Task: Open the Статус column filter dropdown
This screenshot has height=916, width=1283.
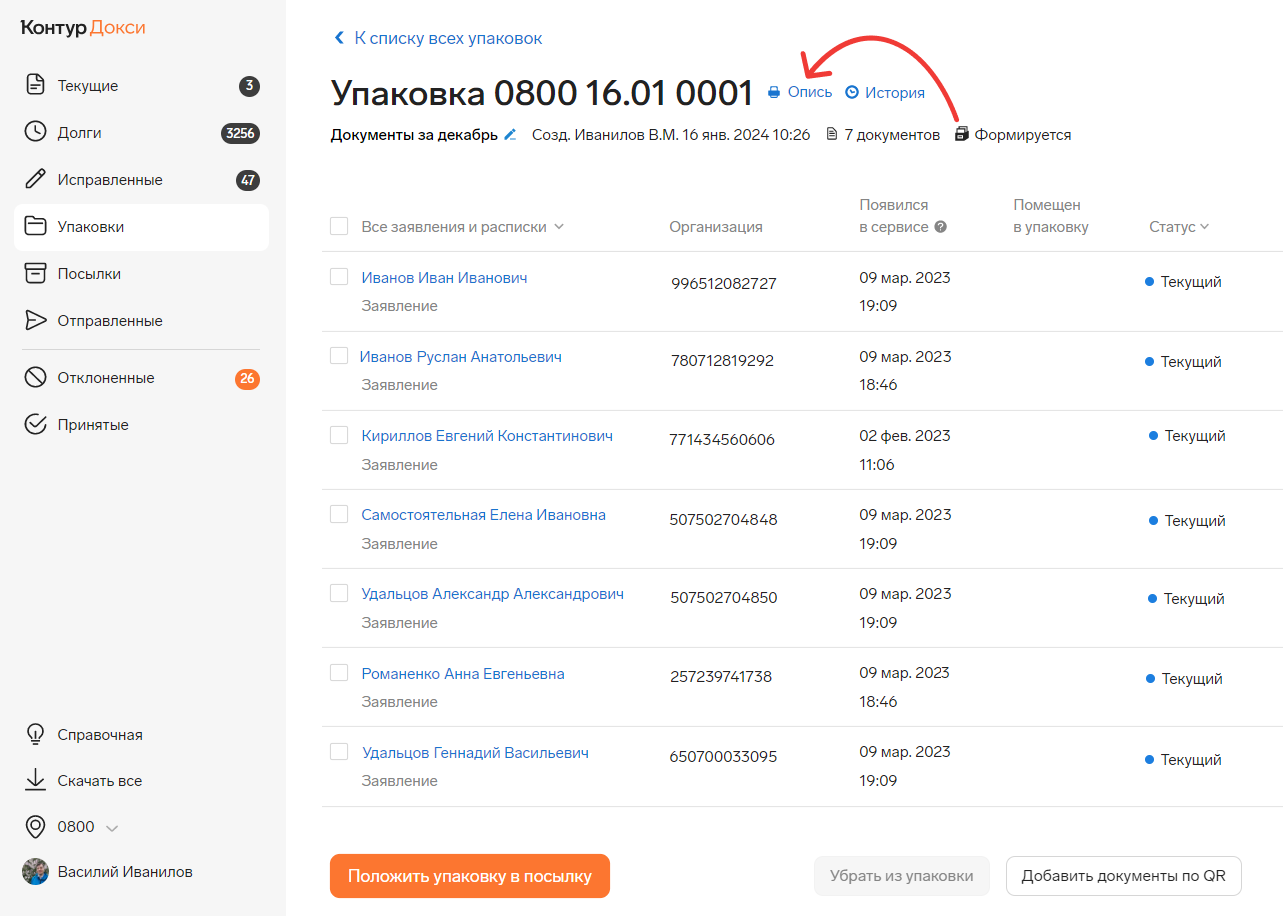Action: pyautogui.click(x=1179, y=227)
